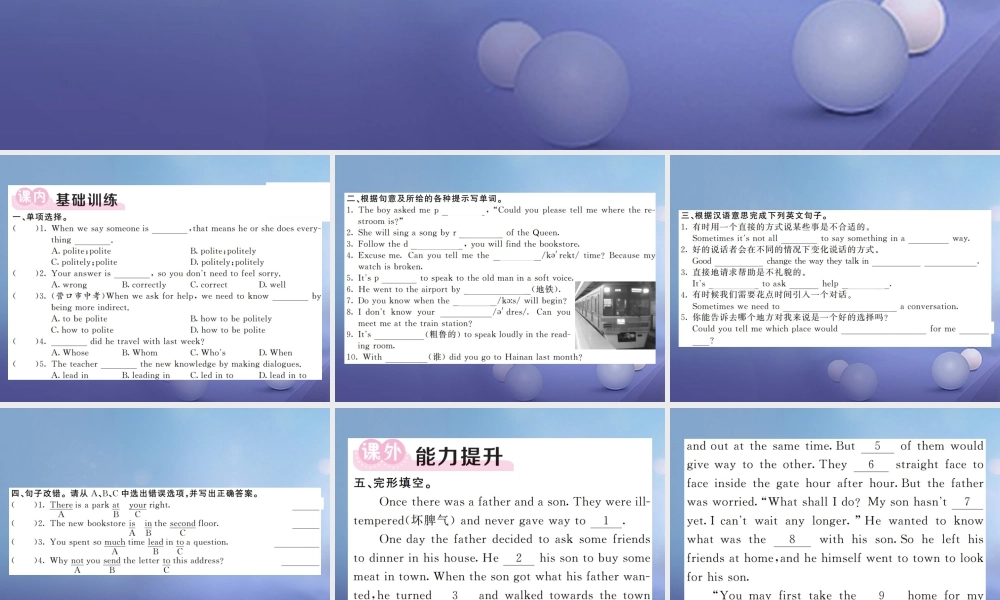This screenshot has width=1000, height=600.
Task: Click the pink 课内 badge
Action: (30, 198)
